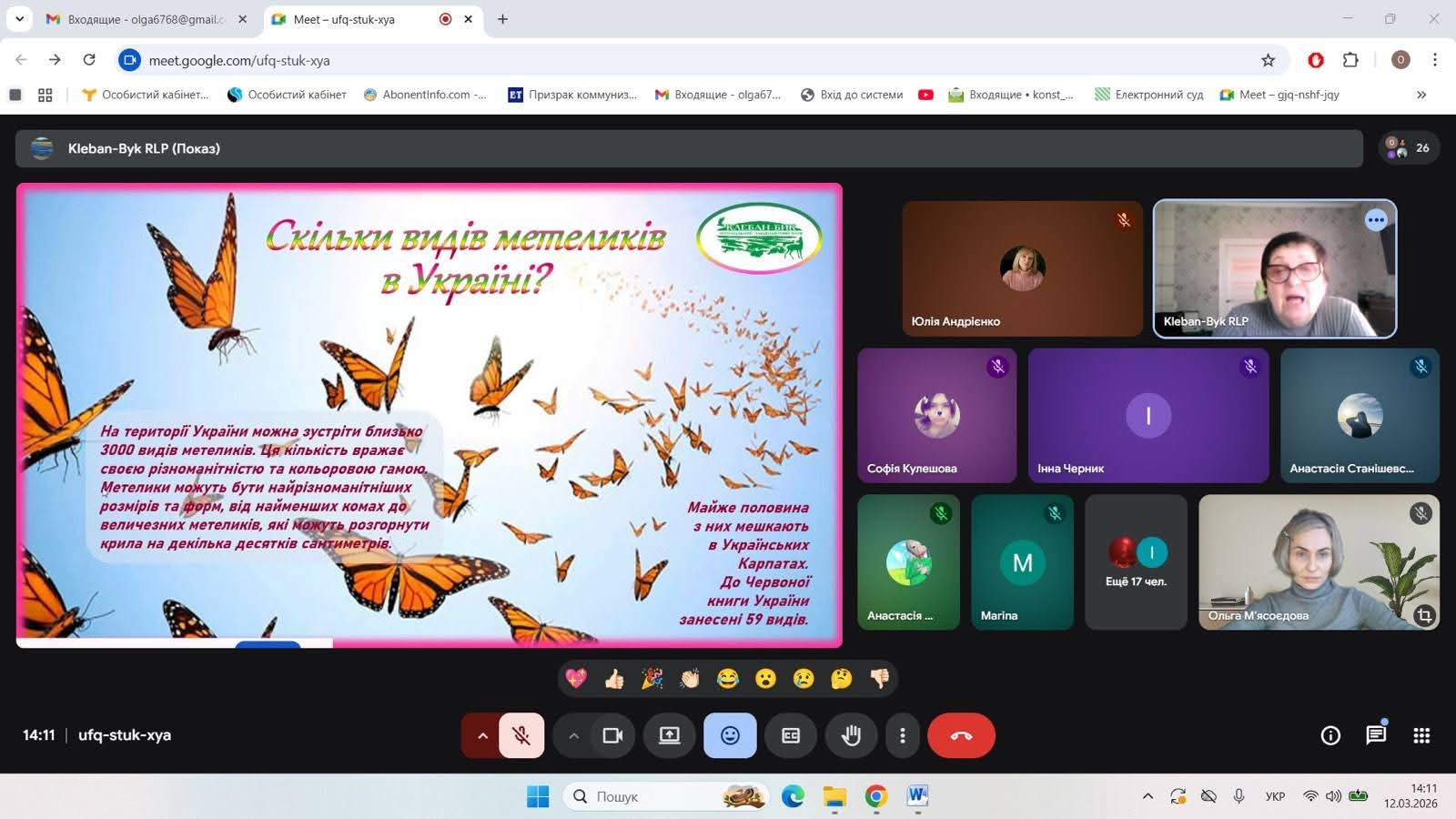Open the participant list showing 26 people

1409,147
